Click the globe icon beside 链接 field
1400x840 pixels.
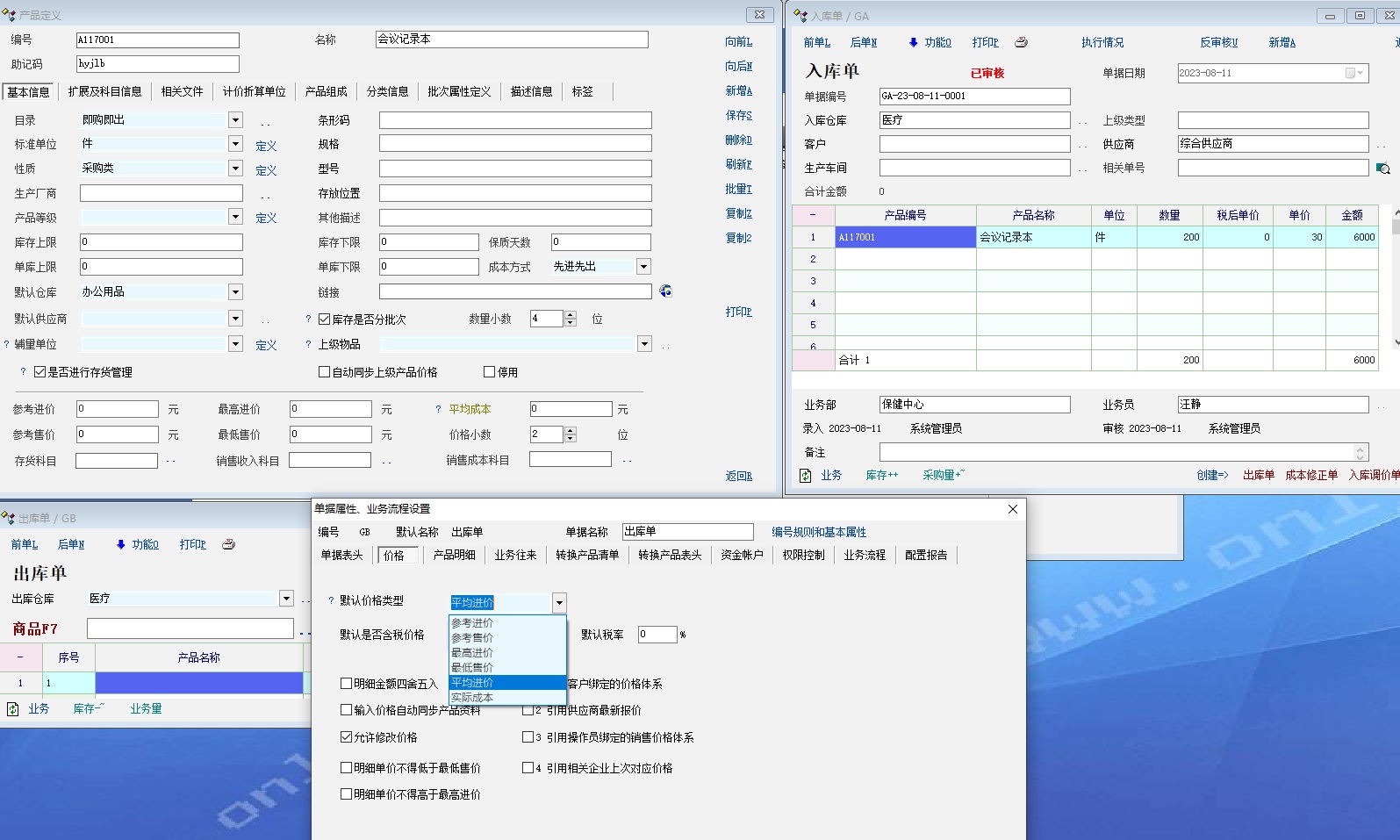tap(665, 291)
